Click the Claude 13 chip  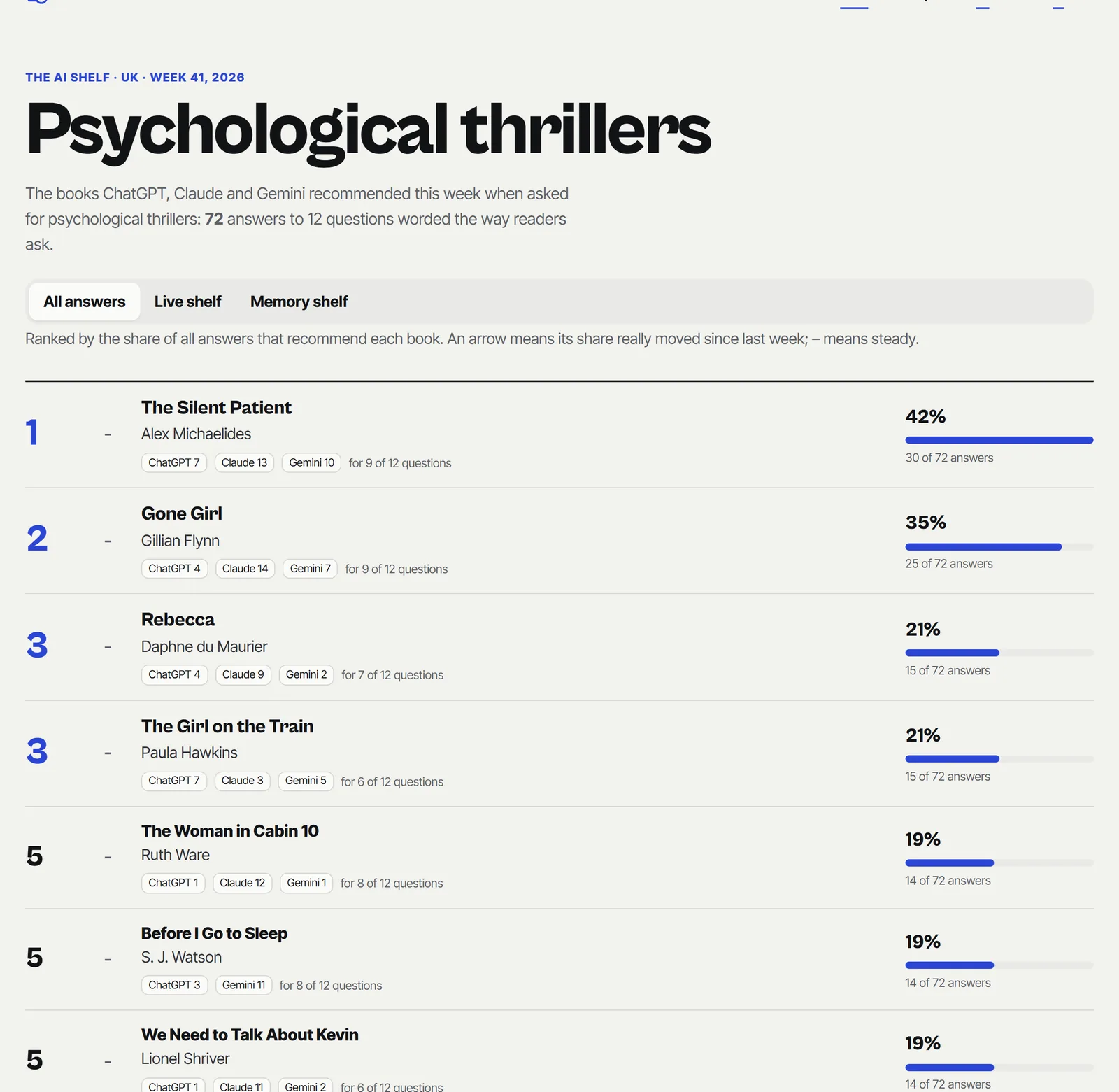tap(244, 462)
